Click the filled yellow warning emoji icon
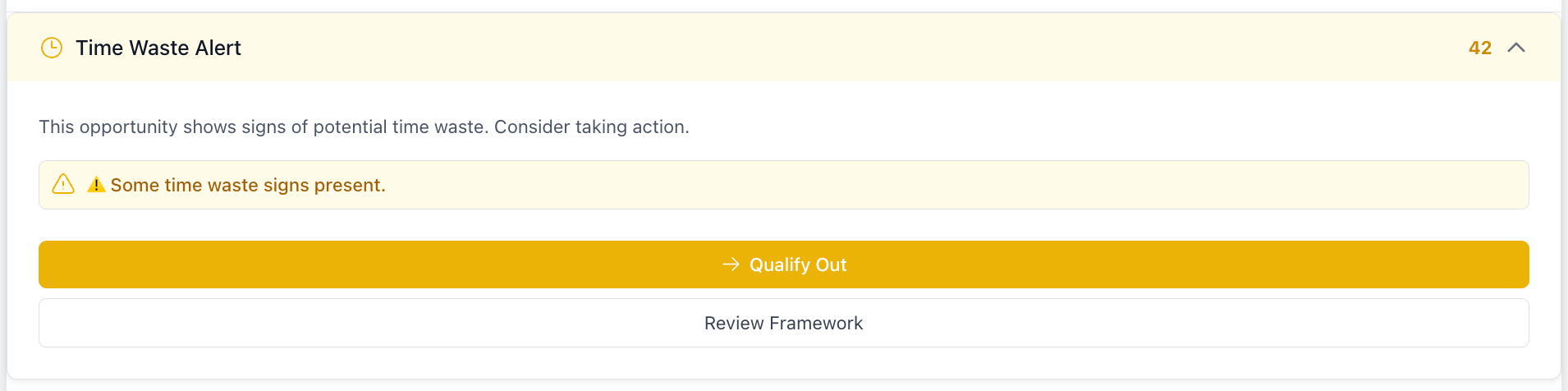This screenshot has width=1568, height=391. point(96,185)
